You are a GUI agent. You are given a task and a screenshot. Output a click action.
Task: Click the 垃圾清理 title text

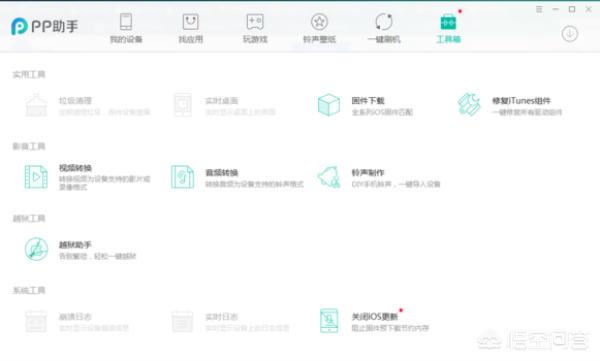point(75,101)
